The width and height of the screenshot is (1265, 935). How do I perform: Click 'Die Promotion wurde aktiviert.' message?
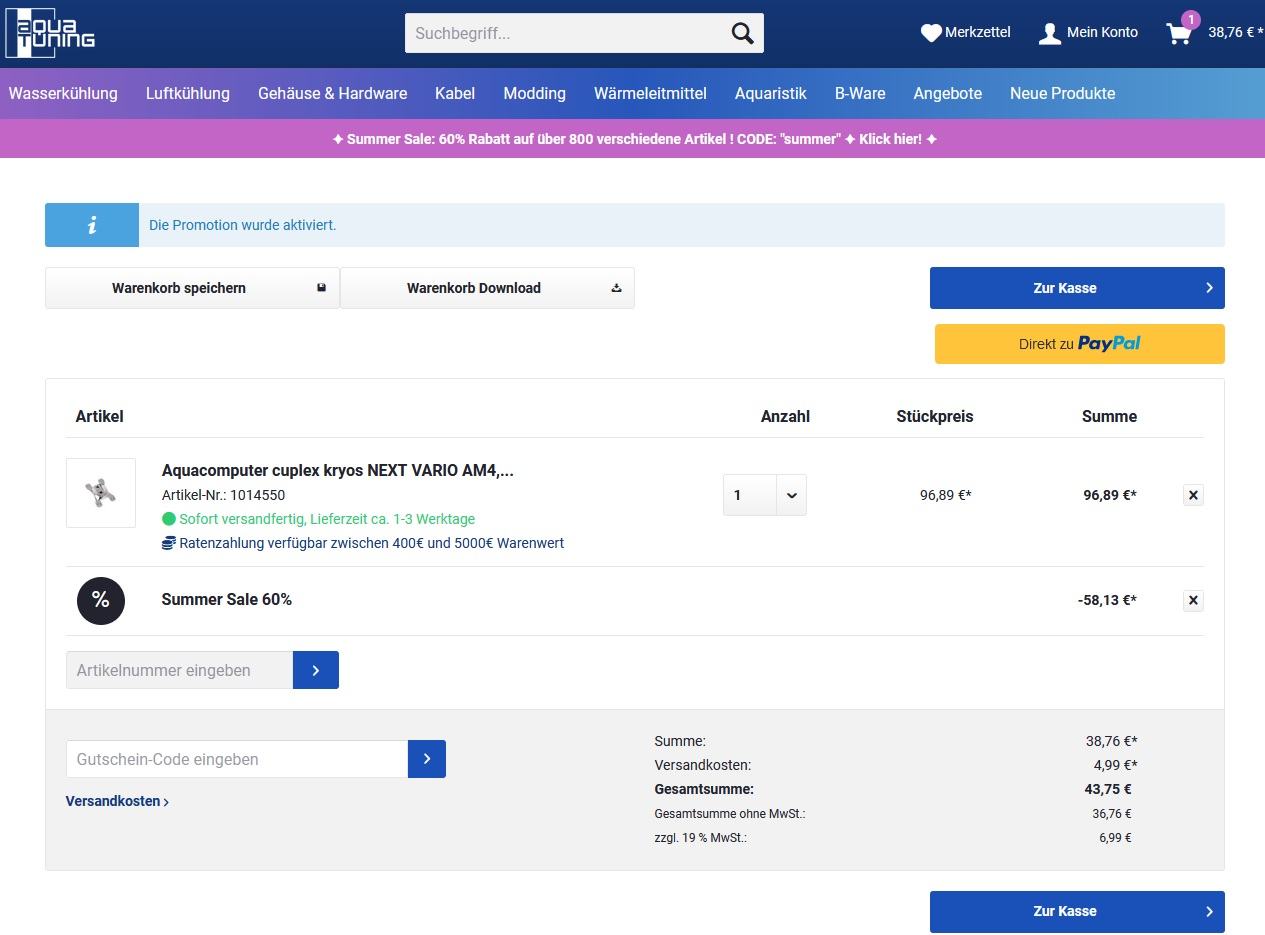coord(243,225)
